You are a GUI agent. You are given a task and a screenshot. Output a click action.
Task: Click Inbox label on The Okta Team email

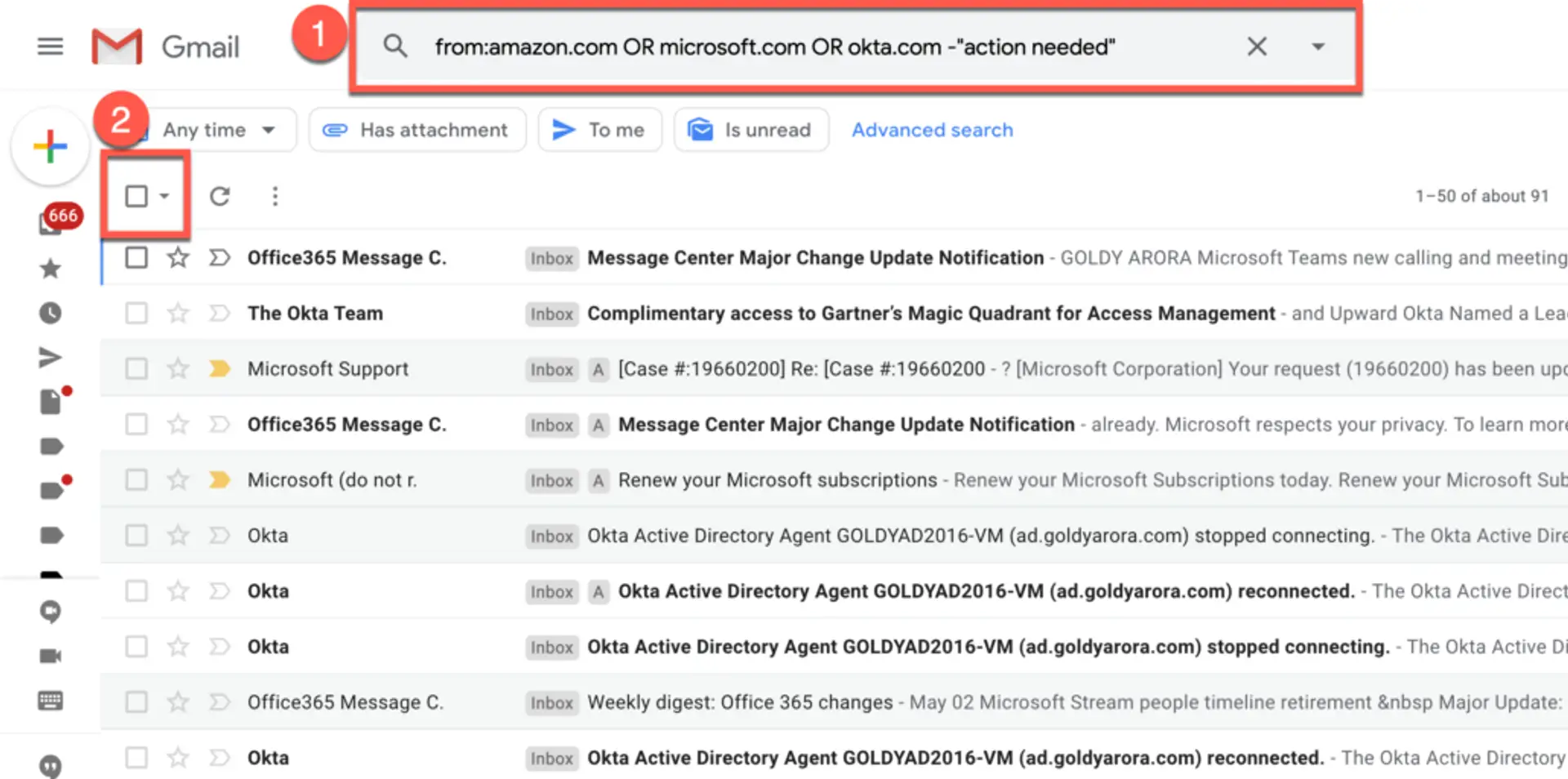551,314
